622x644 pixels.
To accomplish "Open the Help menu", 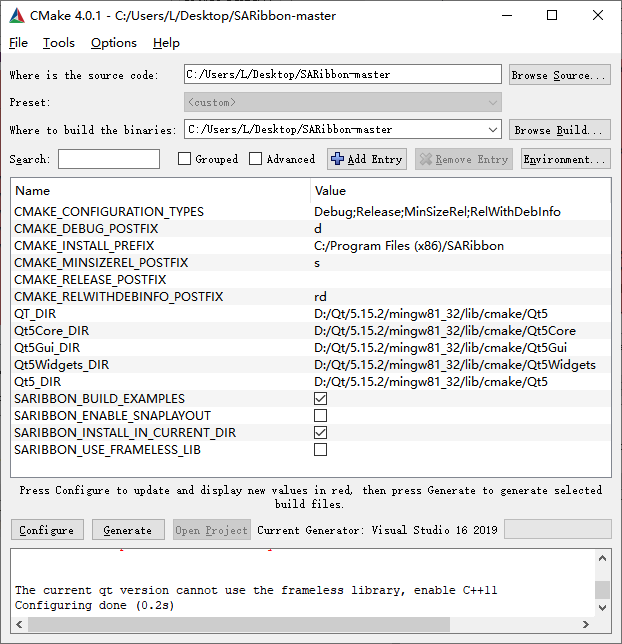I will pyautogui.click(x=166, y=43).
